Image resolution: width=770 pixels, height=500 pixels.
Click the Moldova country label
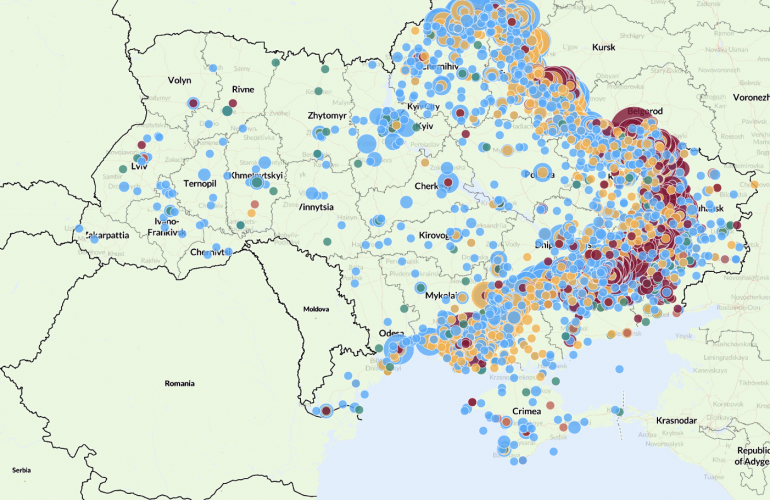[317, 309]
